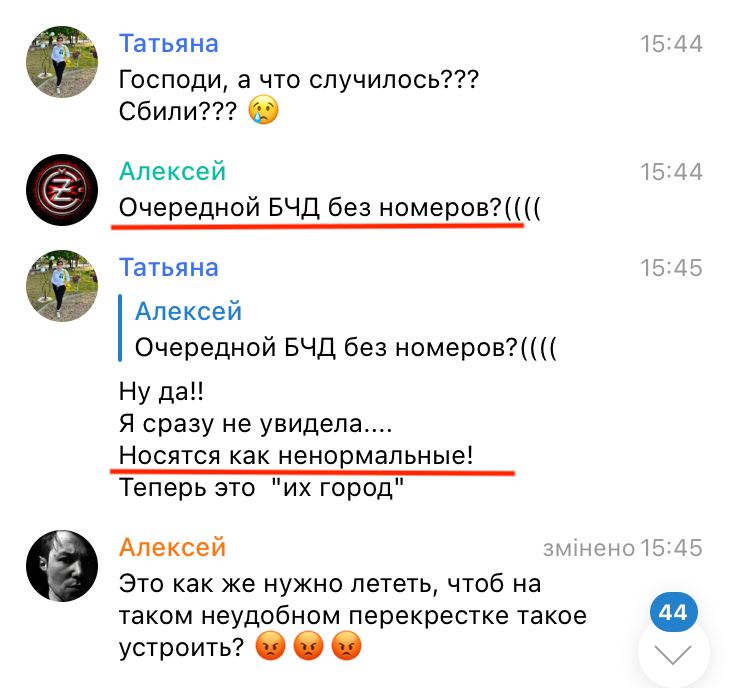736x688 pixels.
Task: Open Татьяна's avatar on the 15:45 message
Action: [62, 285]
